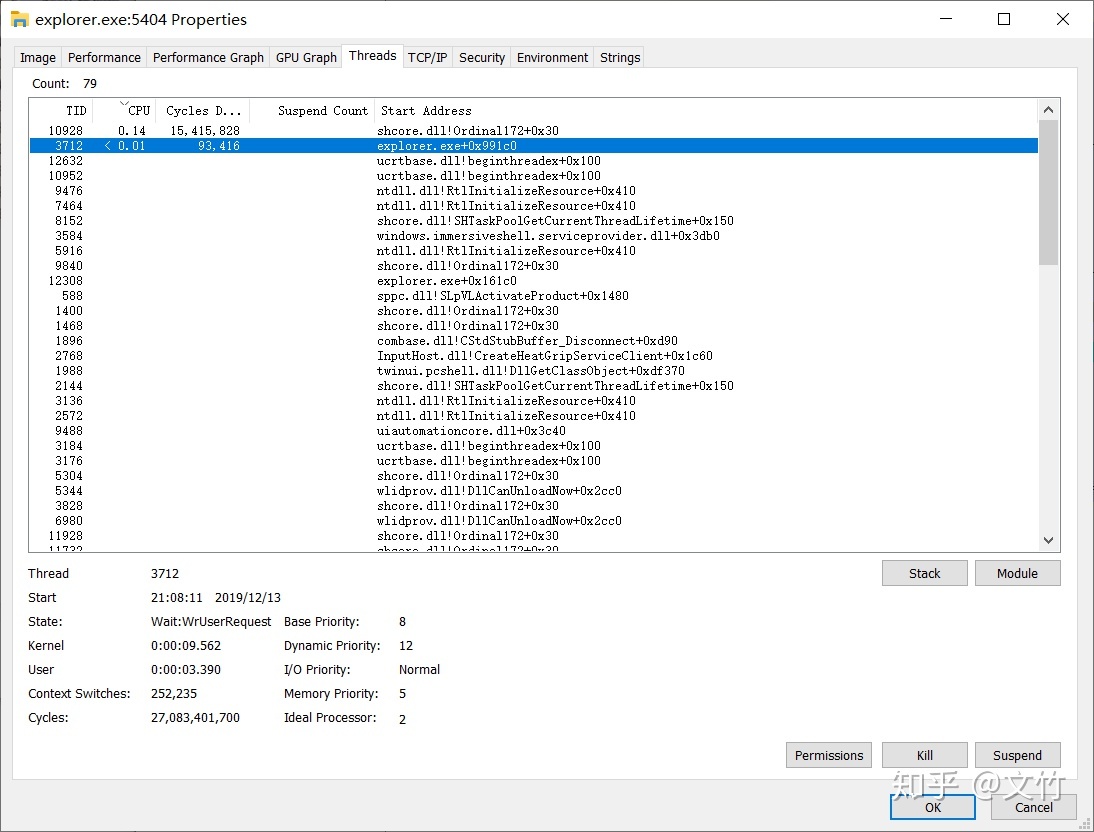
Task: Click the Module button
Action: pos(1017,573)
